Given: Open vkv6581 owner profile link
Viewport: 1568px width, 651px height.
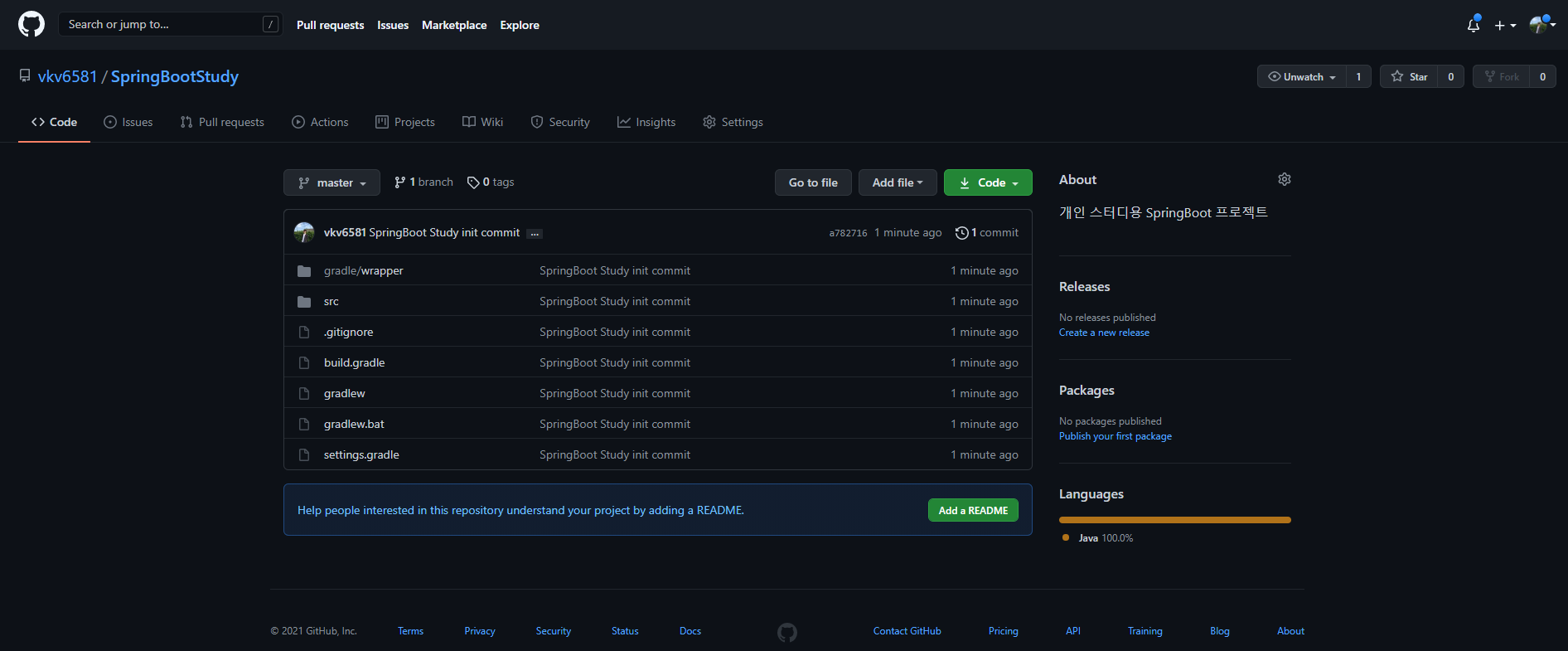Looking at the screenshot, I should (x=68, y=76).
